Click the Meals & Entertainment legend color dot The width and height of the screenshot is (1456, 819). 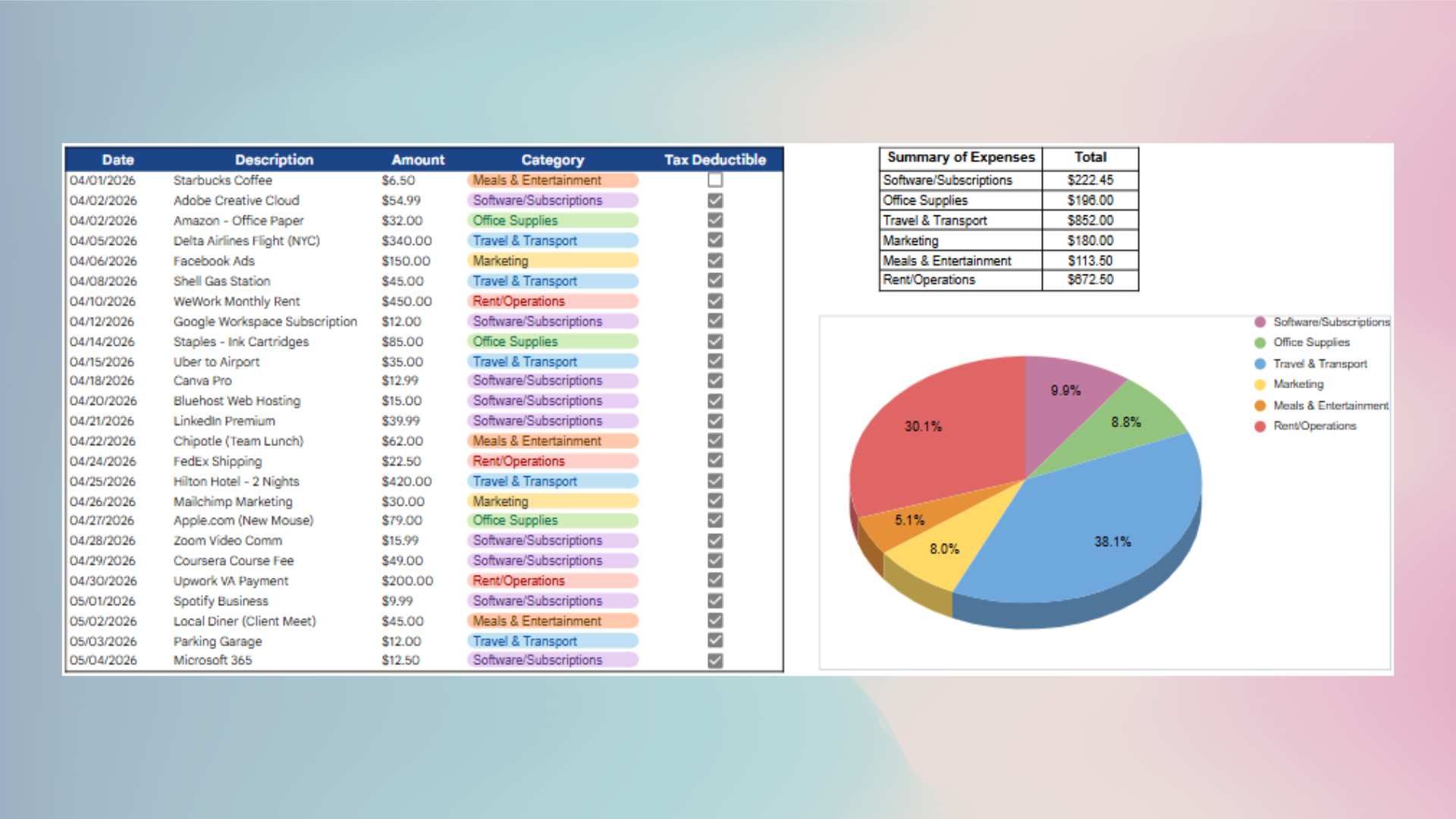[1260, 406]
